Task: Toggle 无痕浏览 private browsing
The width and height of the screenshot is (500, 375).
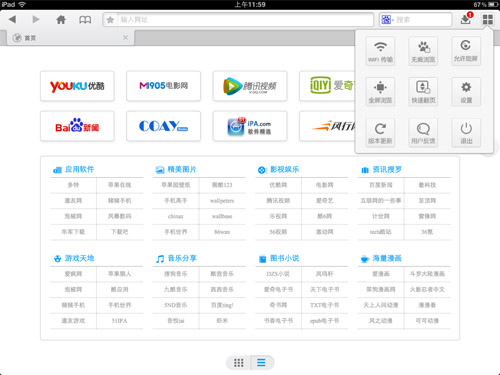Action: pyautogui.click(x=423, y=51)
